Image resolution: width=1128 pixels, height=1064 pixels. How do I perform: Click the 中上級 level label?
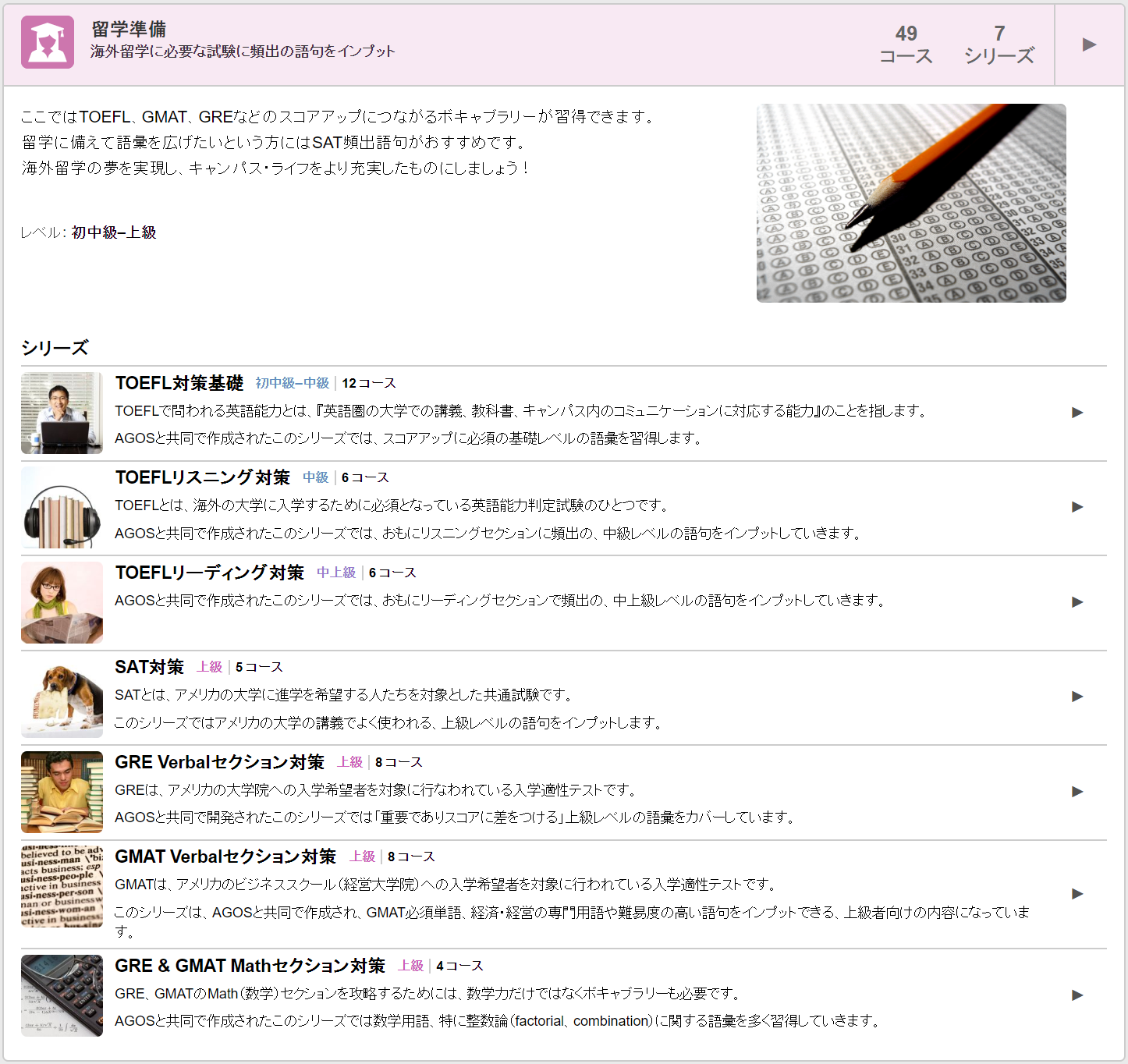(336, 573)
